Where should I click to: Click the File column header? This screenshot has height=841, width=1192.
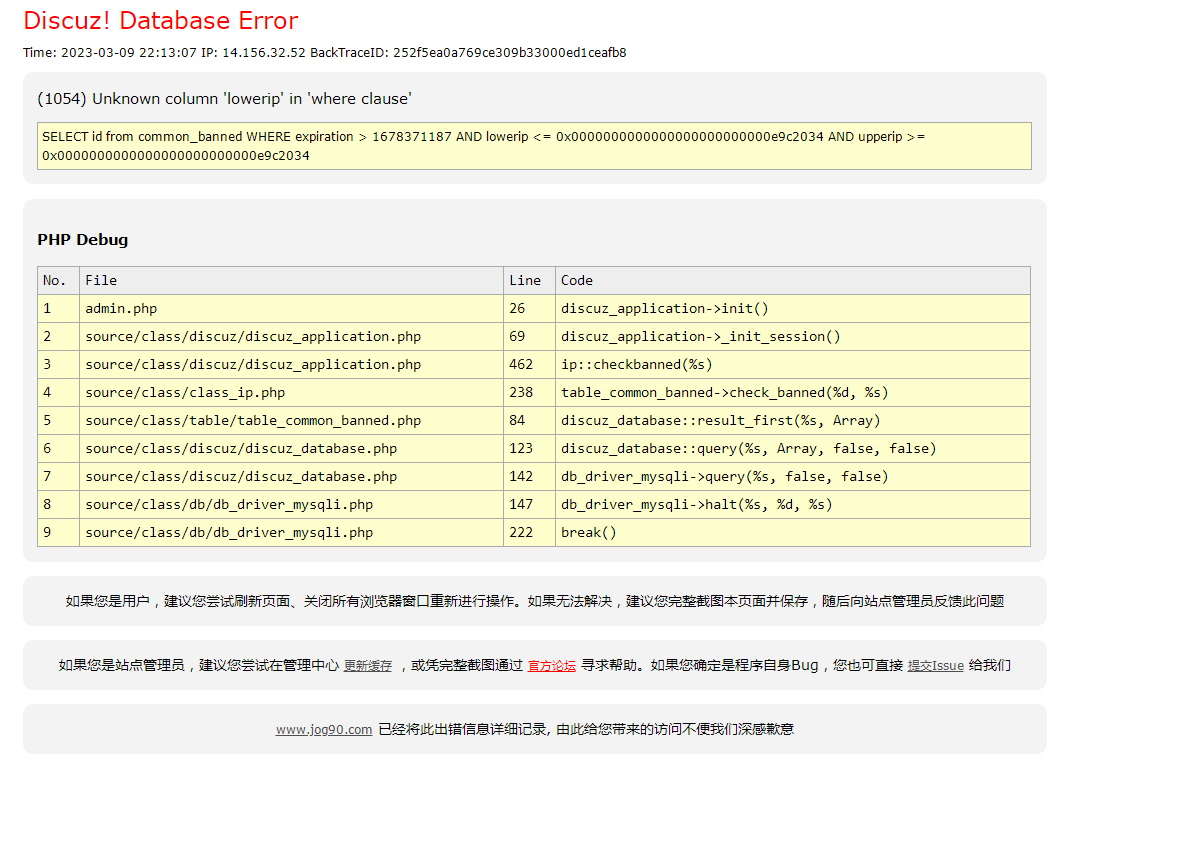pyautogui.click(x=101, y=281)
